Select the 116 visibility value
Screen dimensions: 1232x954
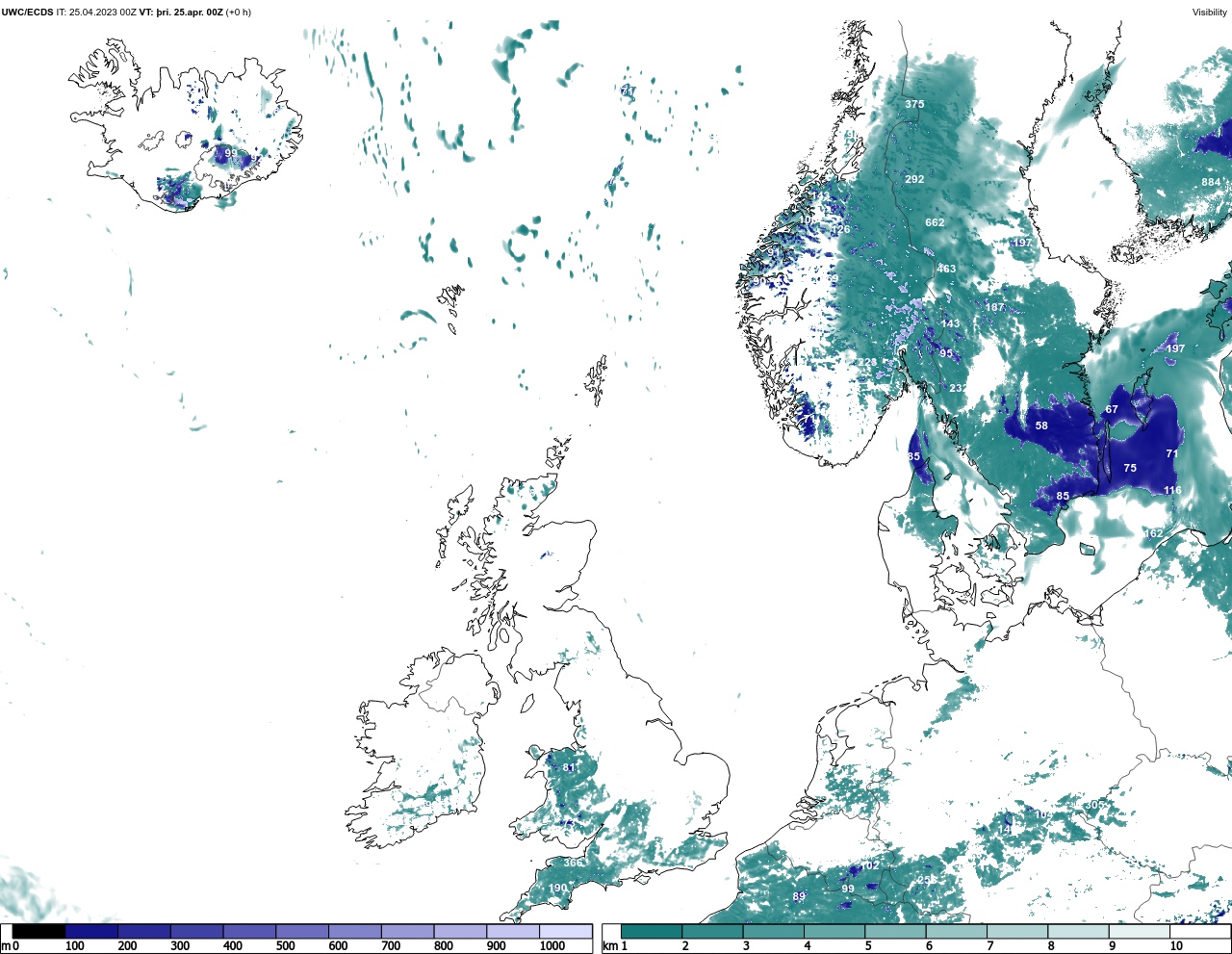pos(1172,490)
